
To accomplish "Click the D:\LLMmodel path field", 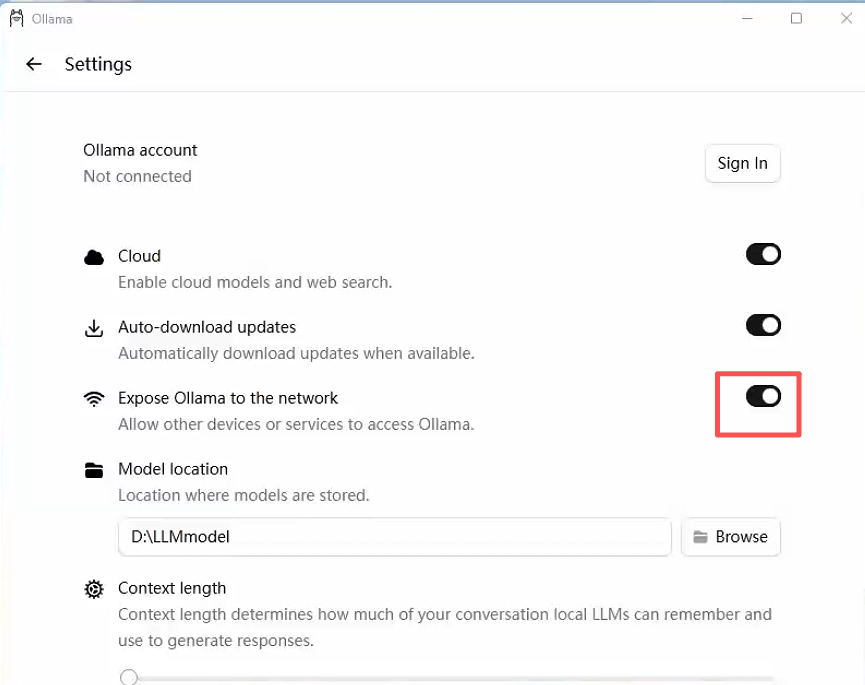I will (x=394, y=537).
